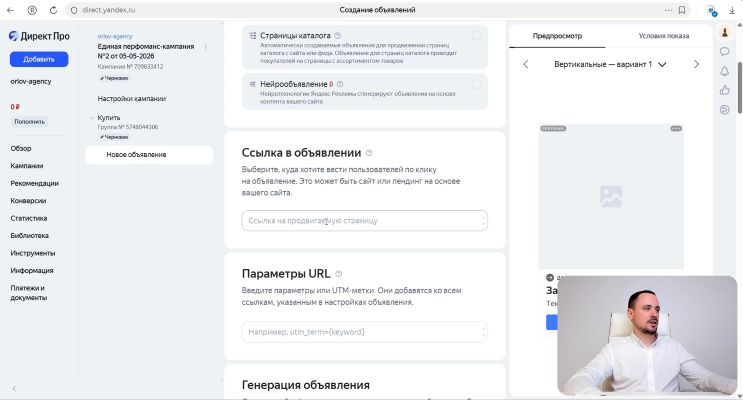Collapse the left sidebar arrow at bottom
This screenshot has width=743, height=400.
point(14,388)
